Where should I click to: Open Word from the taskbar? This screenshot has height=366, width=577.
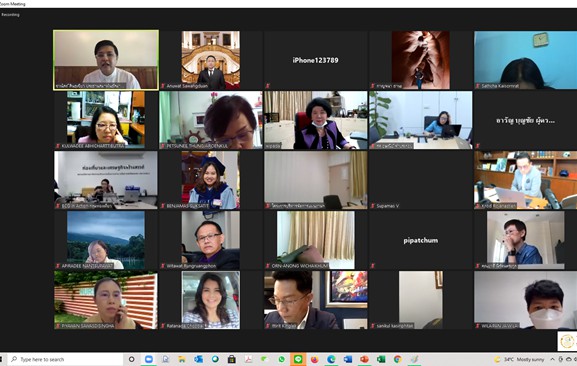tap(348, 359)
